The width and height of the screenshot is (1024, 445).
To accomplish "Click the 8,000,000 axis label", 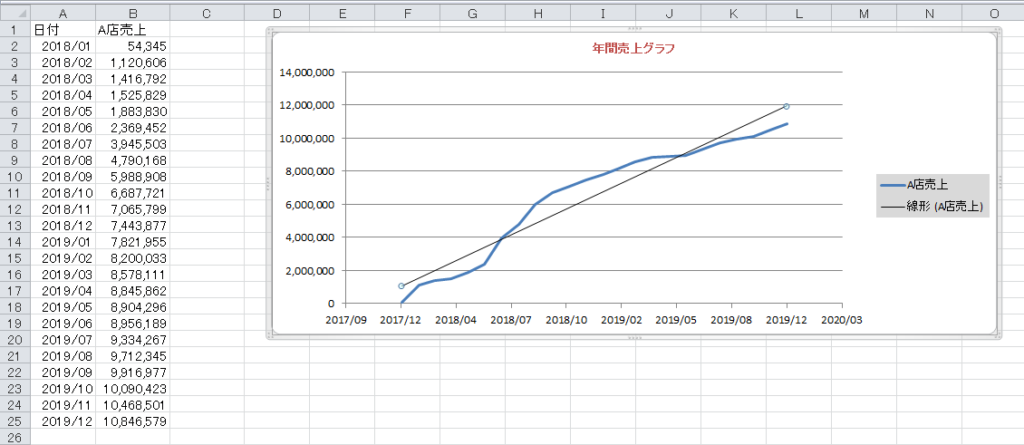I will tap(310, 171).
